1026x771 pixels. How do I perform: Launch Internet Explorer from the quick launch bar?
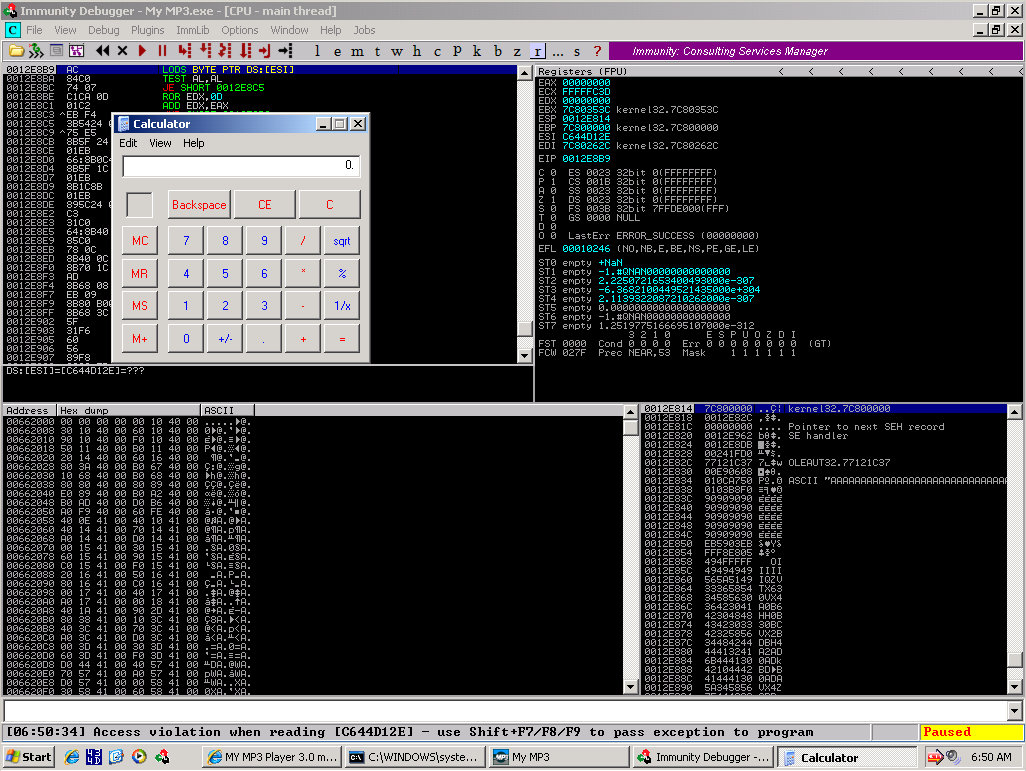pos(71,757)
